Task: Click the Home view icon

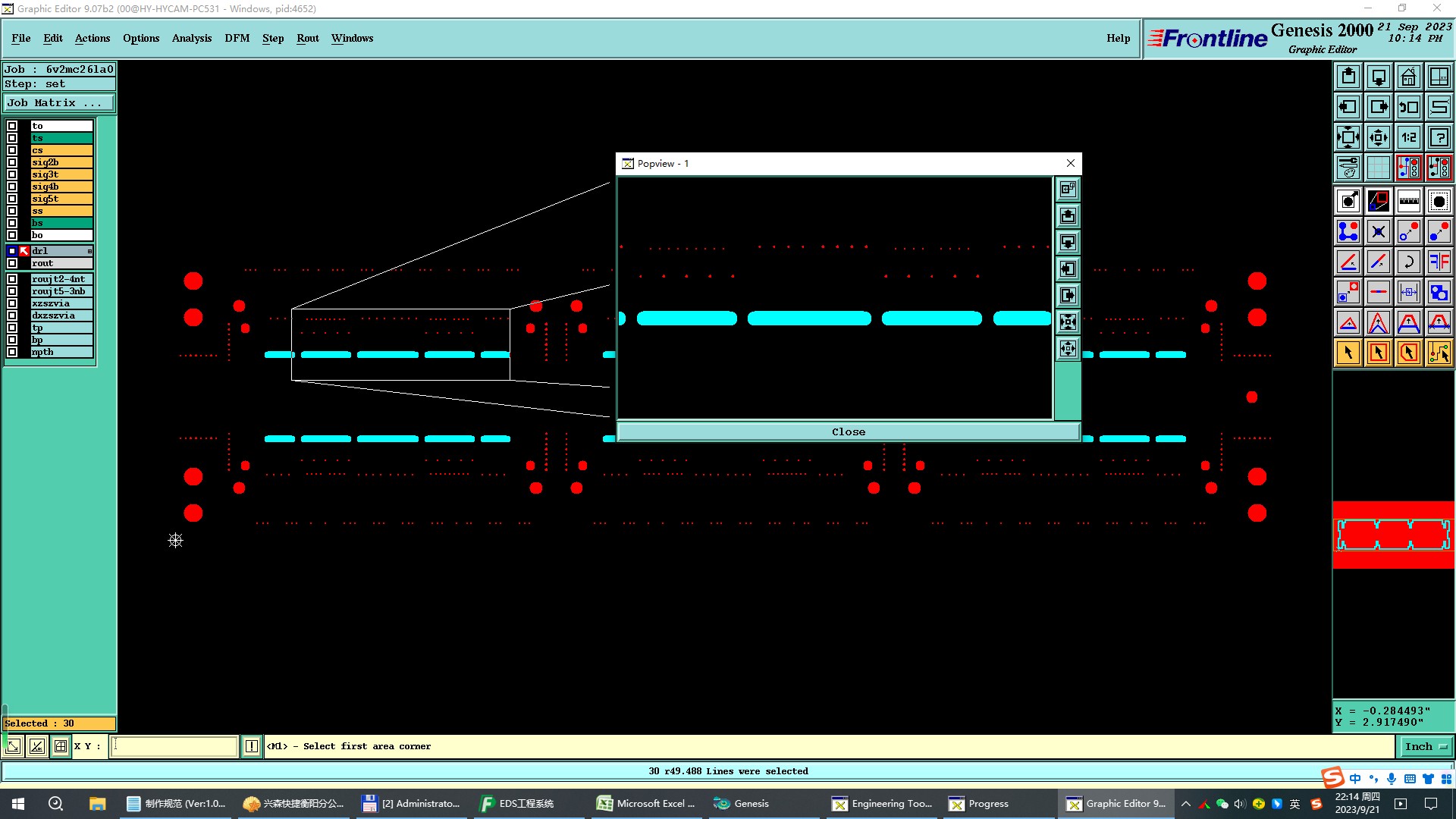Action: 1408,77
